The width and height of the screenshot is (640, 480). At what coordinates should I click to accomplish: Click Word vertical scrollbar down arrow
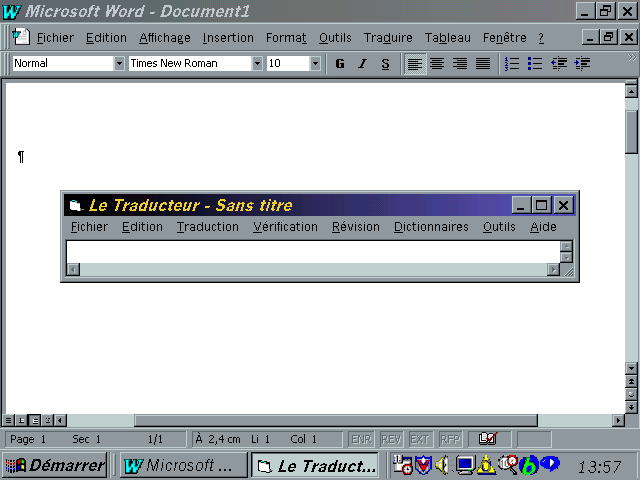(631, 369)
